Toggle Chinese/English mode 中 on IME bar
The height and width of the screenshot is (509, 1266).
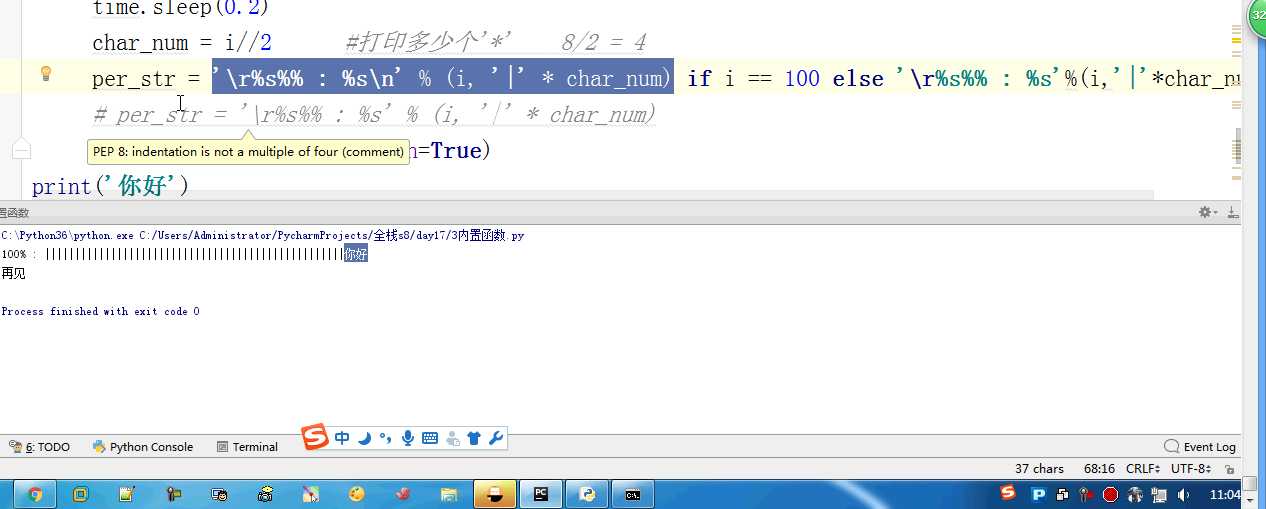pyautogui.click(x=342, y=438)
